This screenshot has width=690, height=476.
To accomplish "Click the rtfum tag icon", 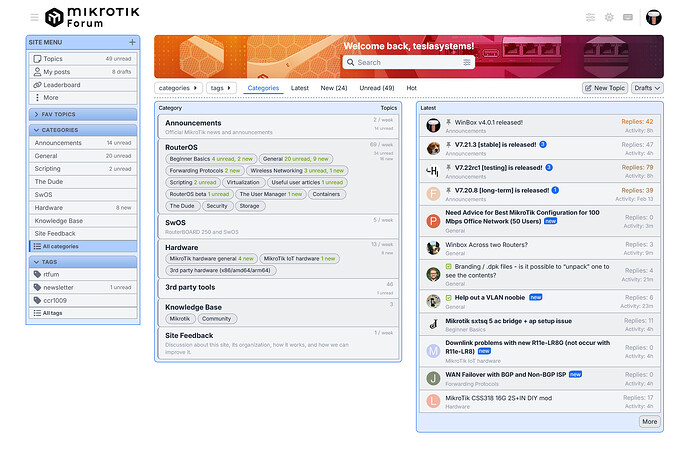I will coord(37,274).
